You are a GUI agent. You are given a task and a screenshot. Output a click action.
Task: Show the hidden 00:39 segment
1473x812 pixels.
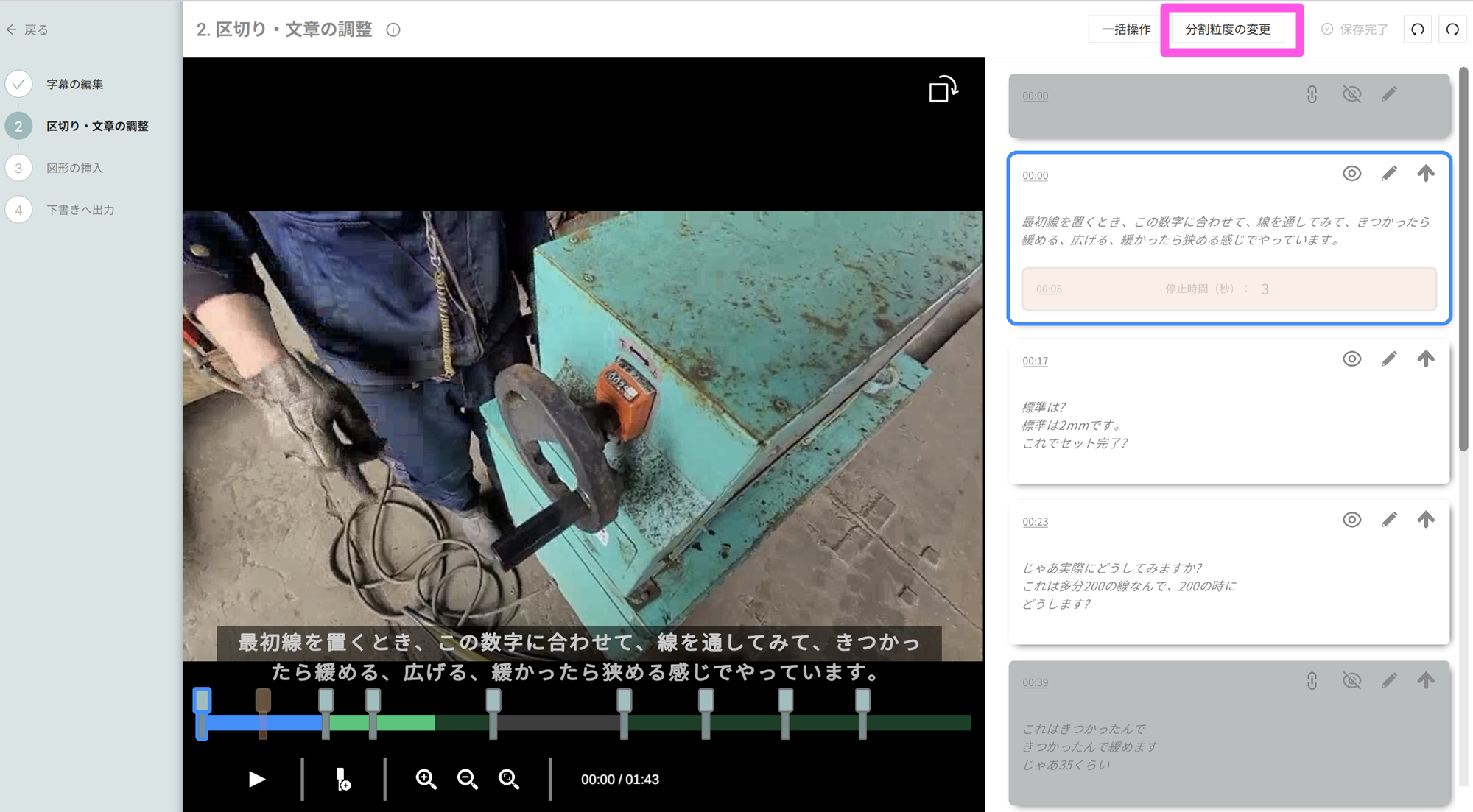(1351, 681)
